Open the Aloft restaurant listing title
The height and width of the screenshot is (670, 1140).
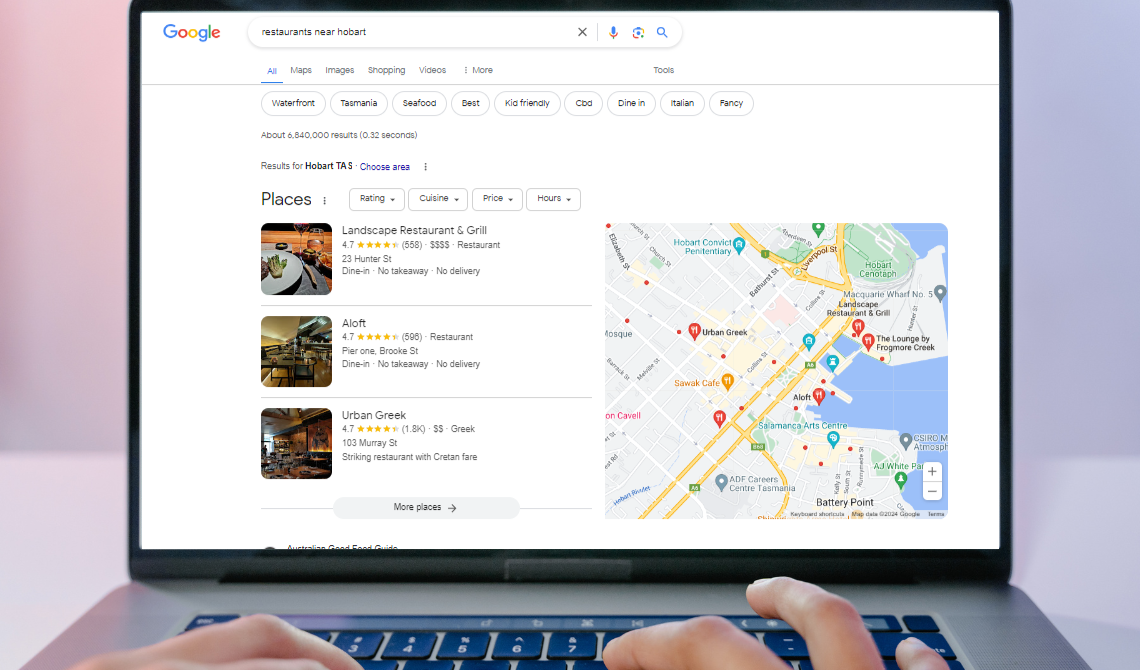(354, 323)
